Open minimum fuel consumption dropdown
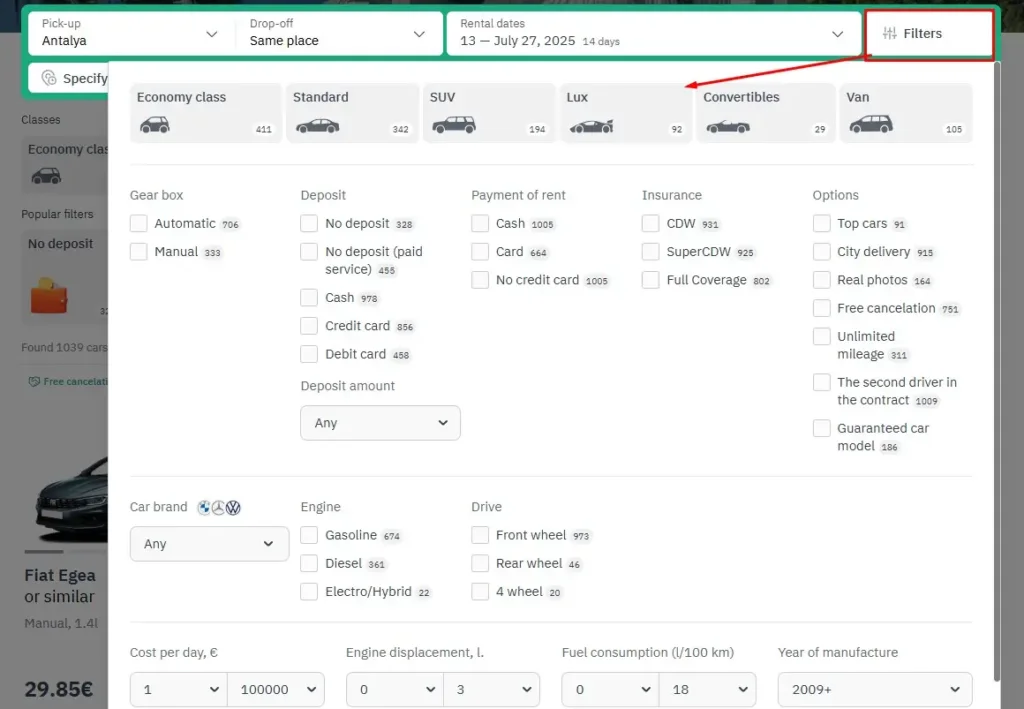This screenshot has height=709, width=1024. pos(611,689)
